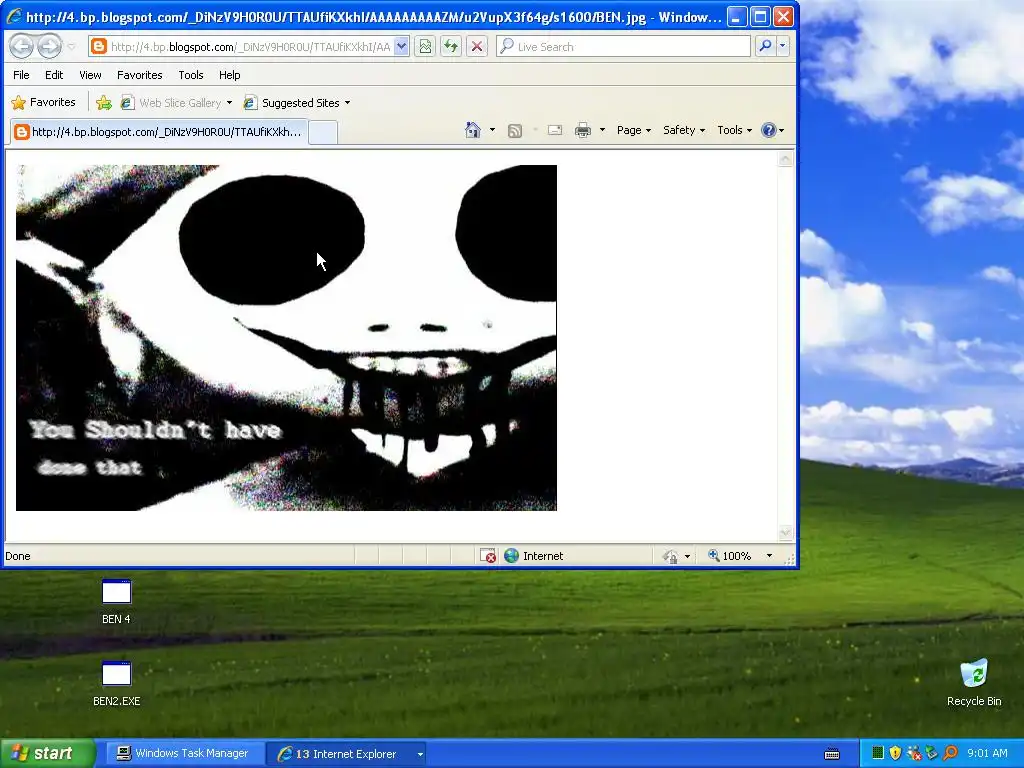Click the orange magnifier tray icon
The width and height of the screenshot is (1024, 768).
click(950, 753)
